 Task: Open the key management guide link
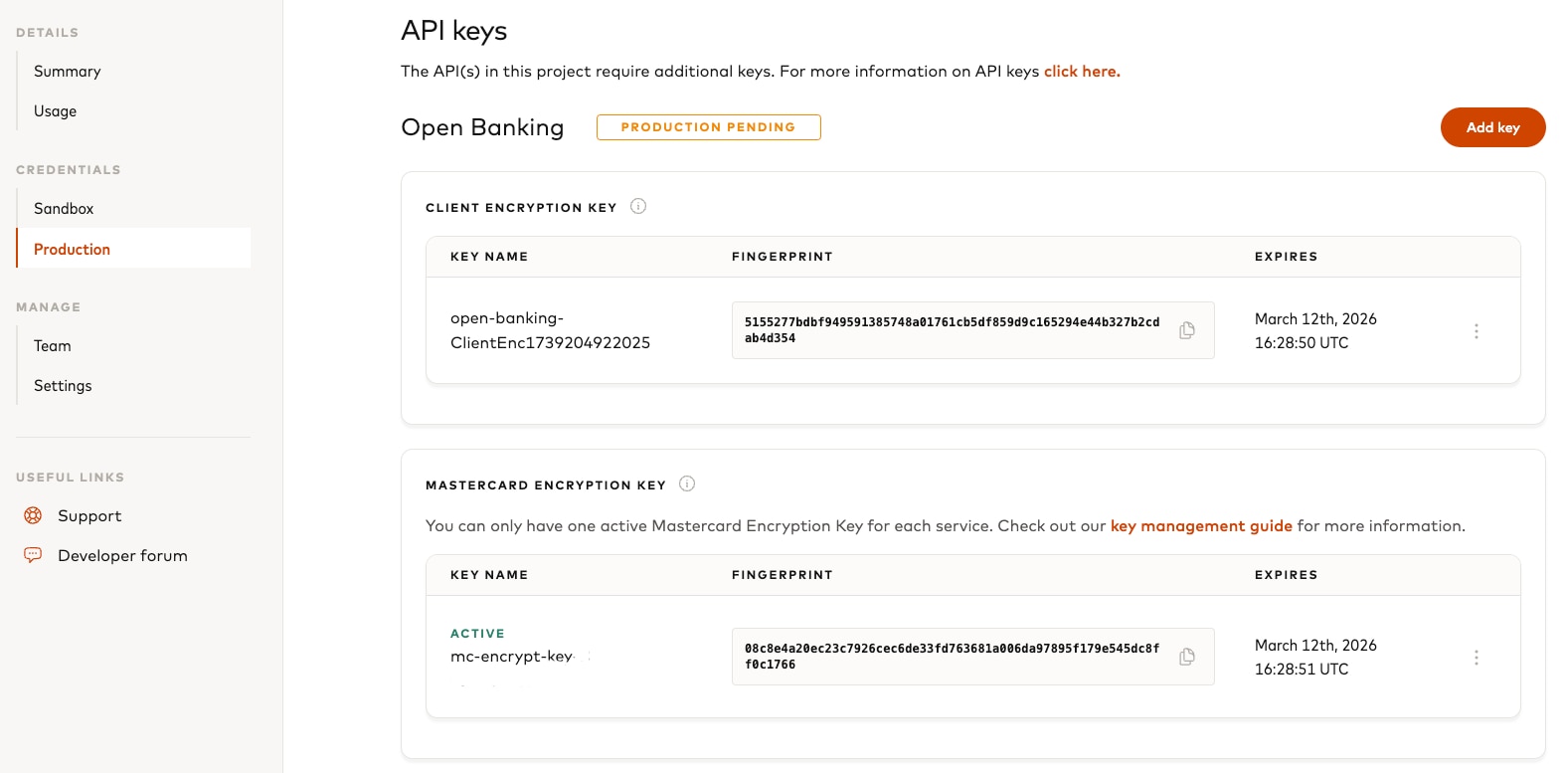tap(1200, 525)
